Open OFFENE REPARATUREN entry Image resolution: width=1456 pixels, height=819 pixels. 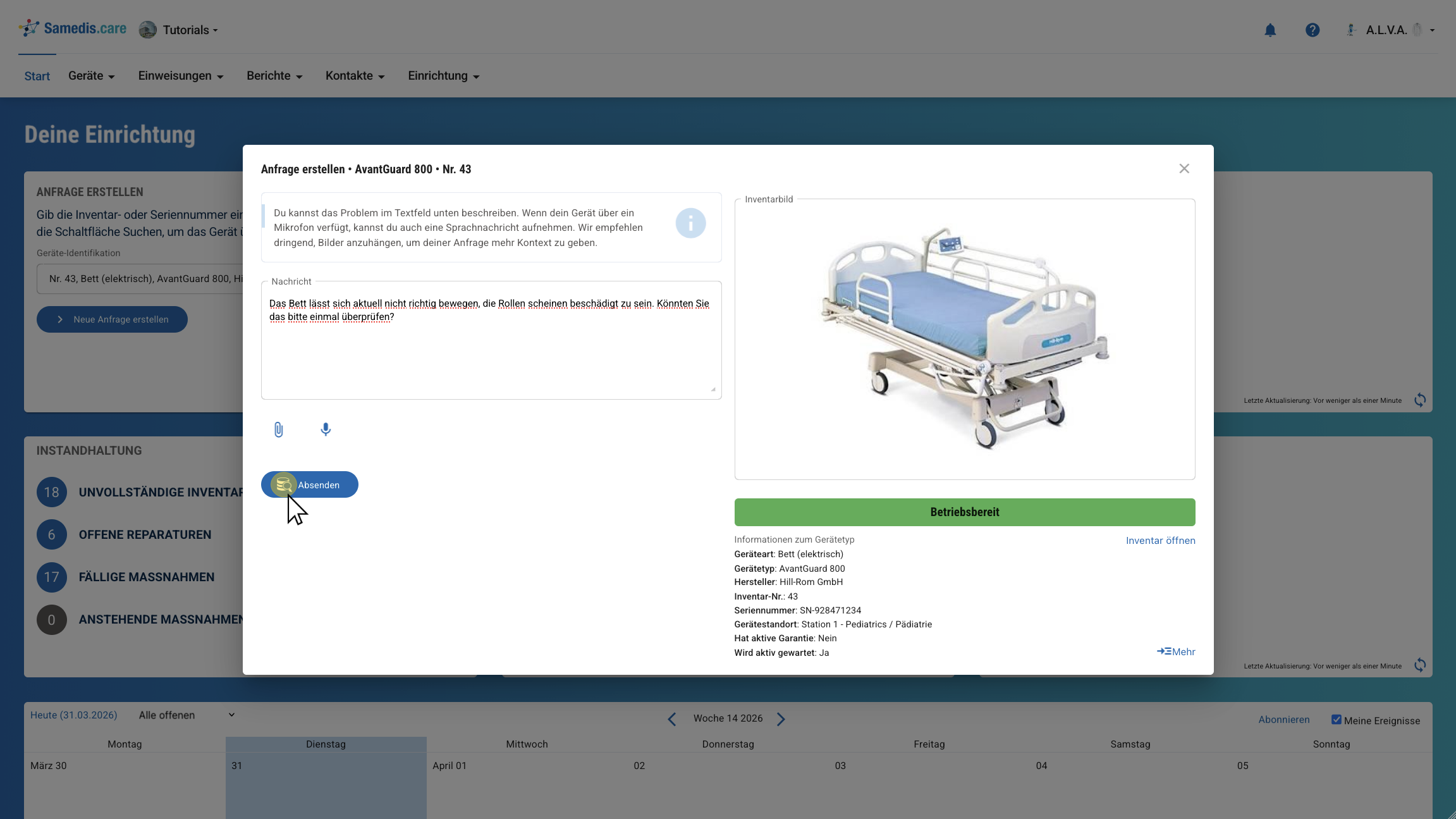[x=145, y=534]
